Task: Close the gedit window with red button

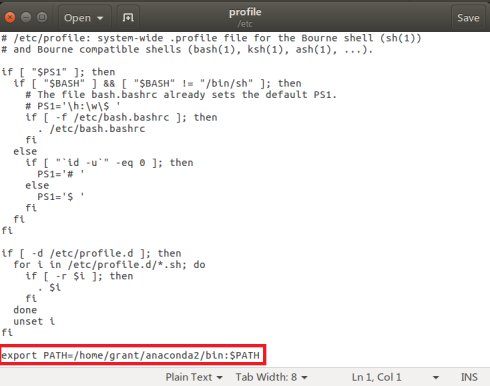Action: click(10, 17)
